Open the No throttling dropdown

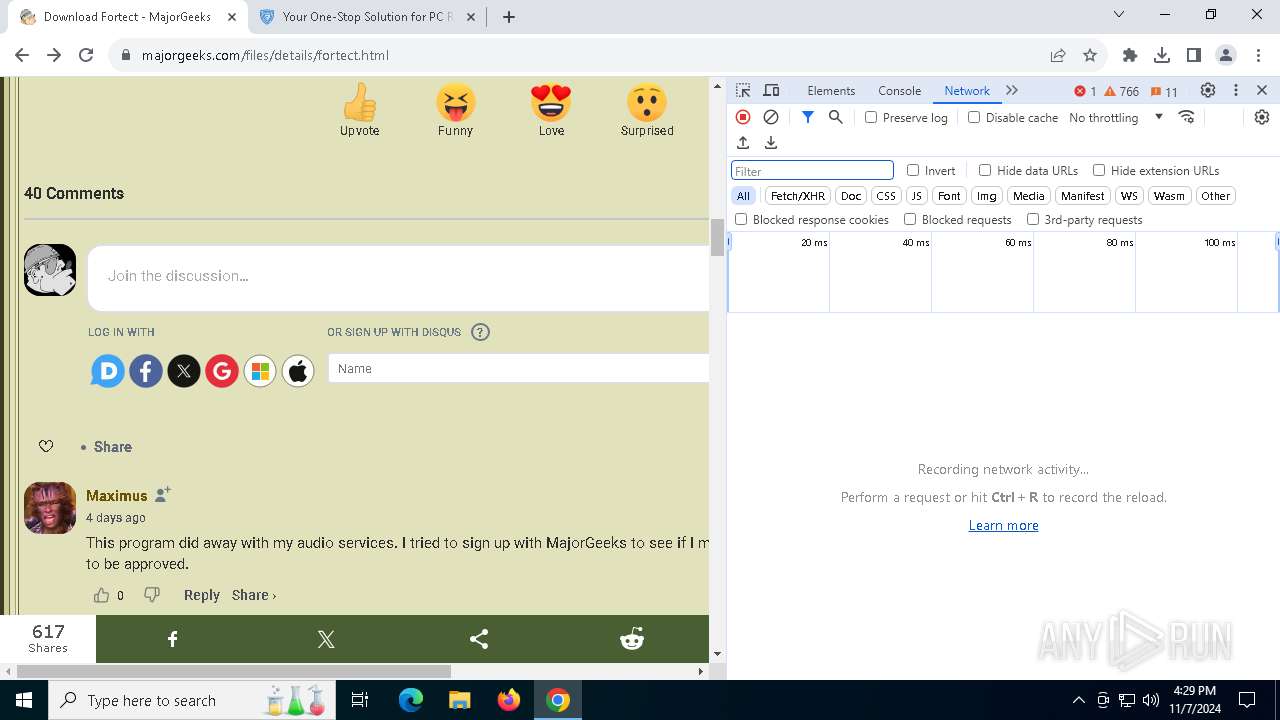(x=1116, y=117)
